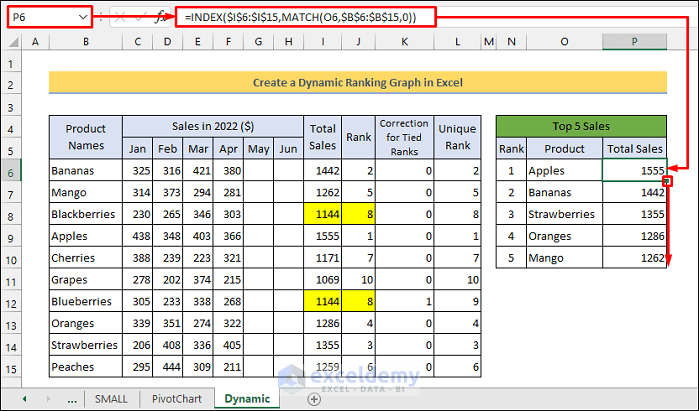This screenshot has height=411, width=699.
Task: Select row header 15
Action: [x=11, y=369]
